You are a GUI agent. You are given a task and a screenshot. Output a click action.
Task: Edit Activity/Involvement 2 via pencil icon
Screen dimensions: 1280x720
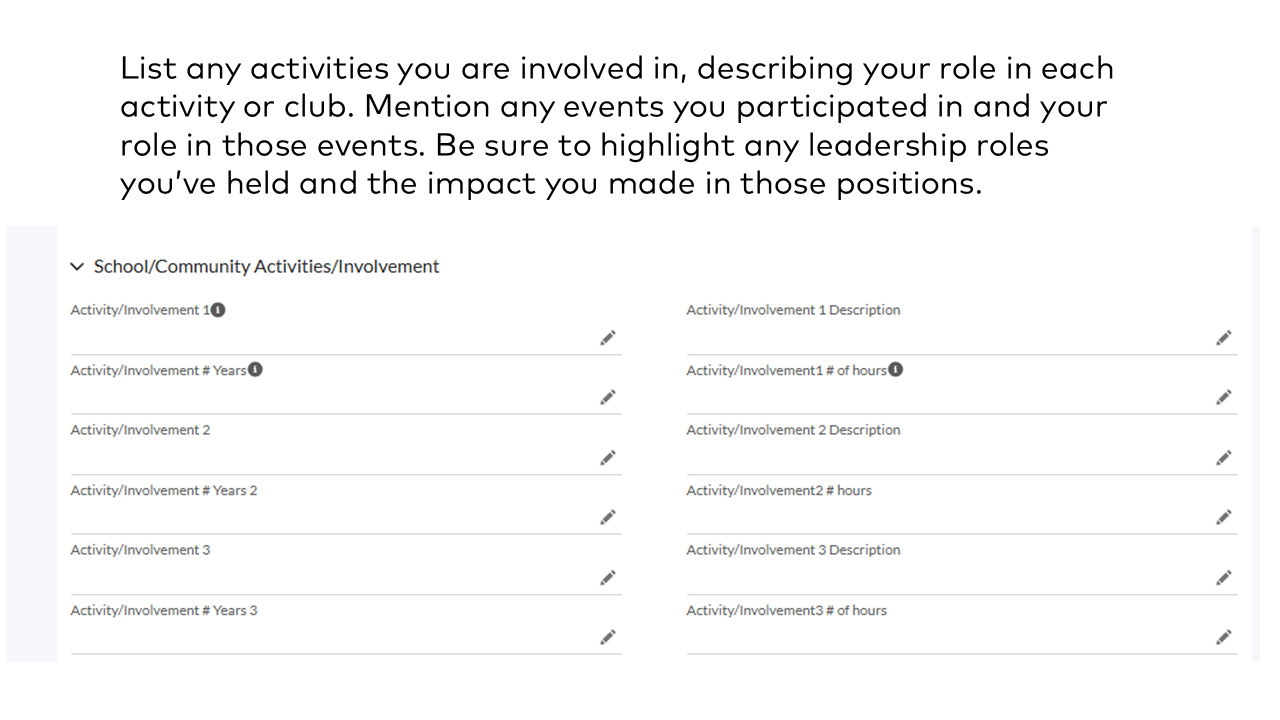click(x=608, y=458)
